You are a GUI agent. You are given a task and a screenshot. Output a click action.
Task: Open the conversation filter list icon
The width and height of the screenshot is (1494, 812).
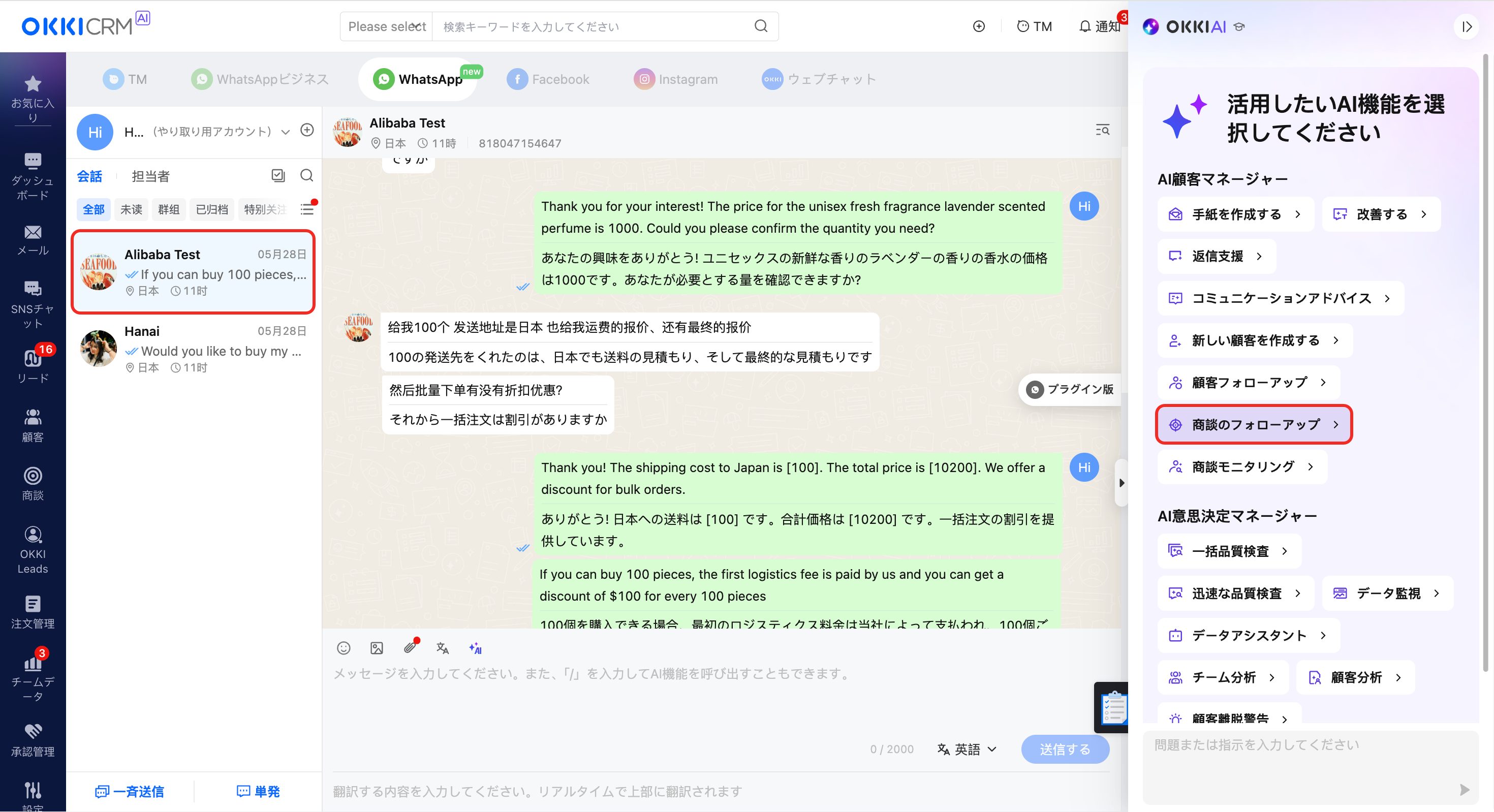[307, 209]
